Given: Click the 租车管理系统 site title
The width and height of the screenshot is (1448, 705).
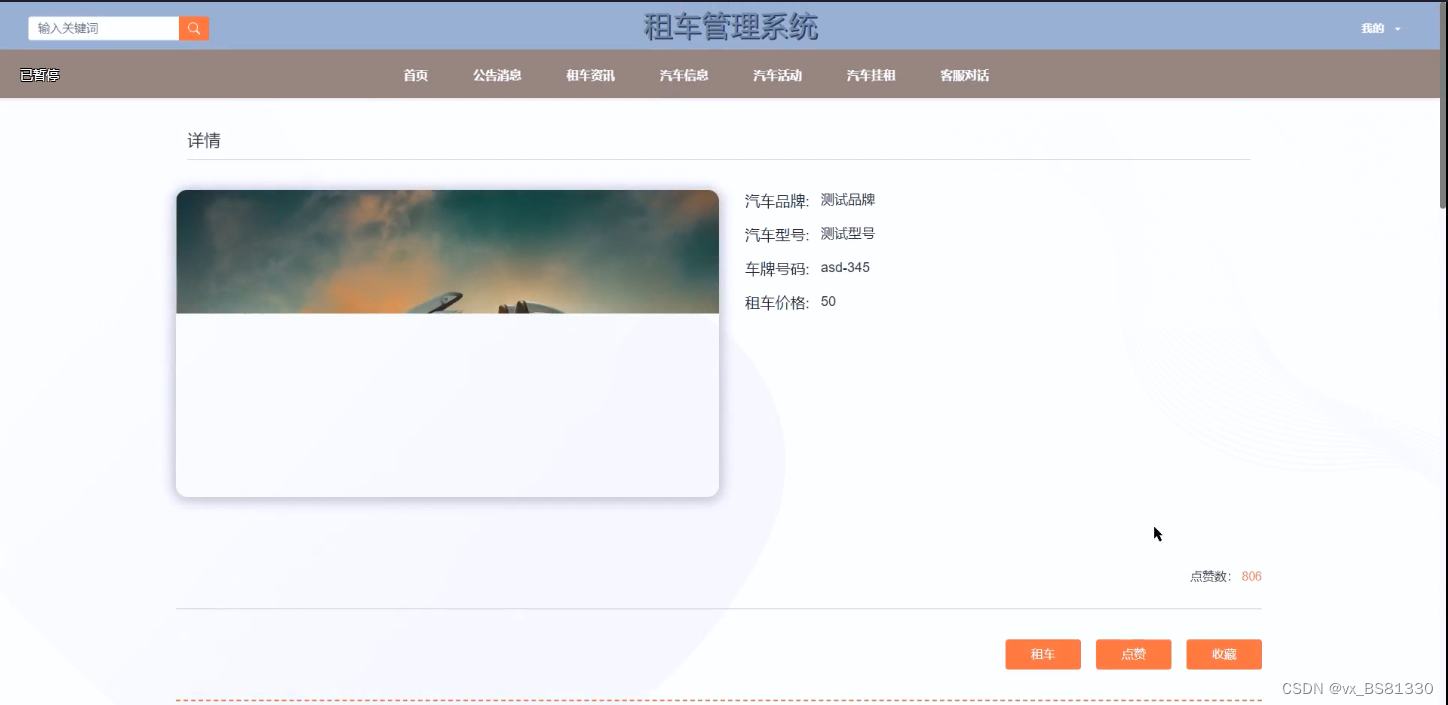Looking at the screenshot, I should pos(731,27).
